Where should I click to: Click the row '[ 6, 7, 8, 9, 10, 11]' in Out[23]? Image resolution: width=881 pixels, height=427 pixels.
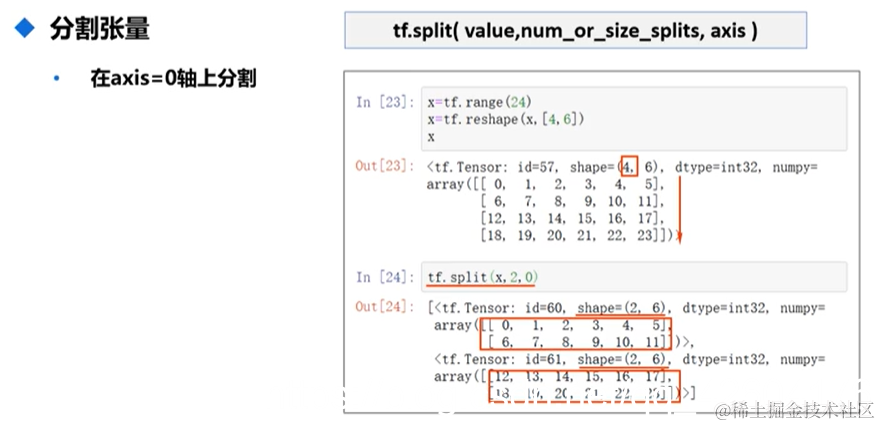[x=573, y=202]
